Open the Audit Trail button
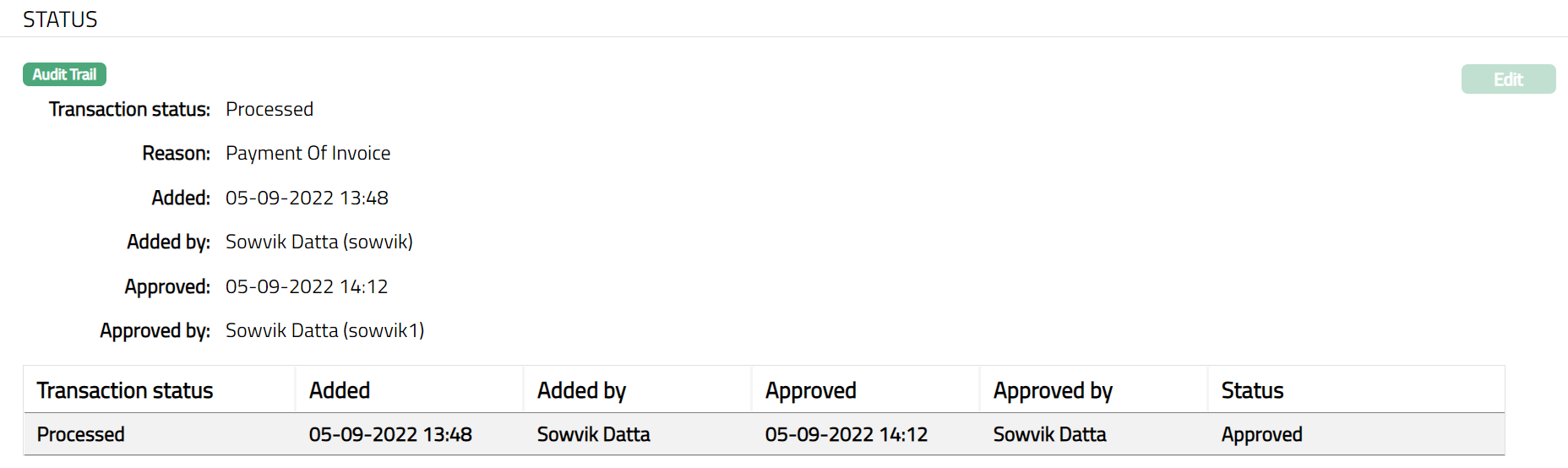Screen dimensions: 1568x468 click(64, 74)
